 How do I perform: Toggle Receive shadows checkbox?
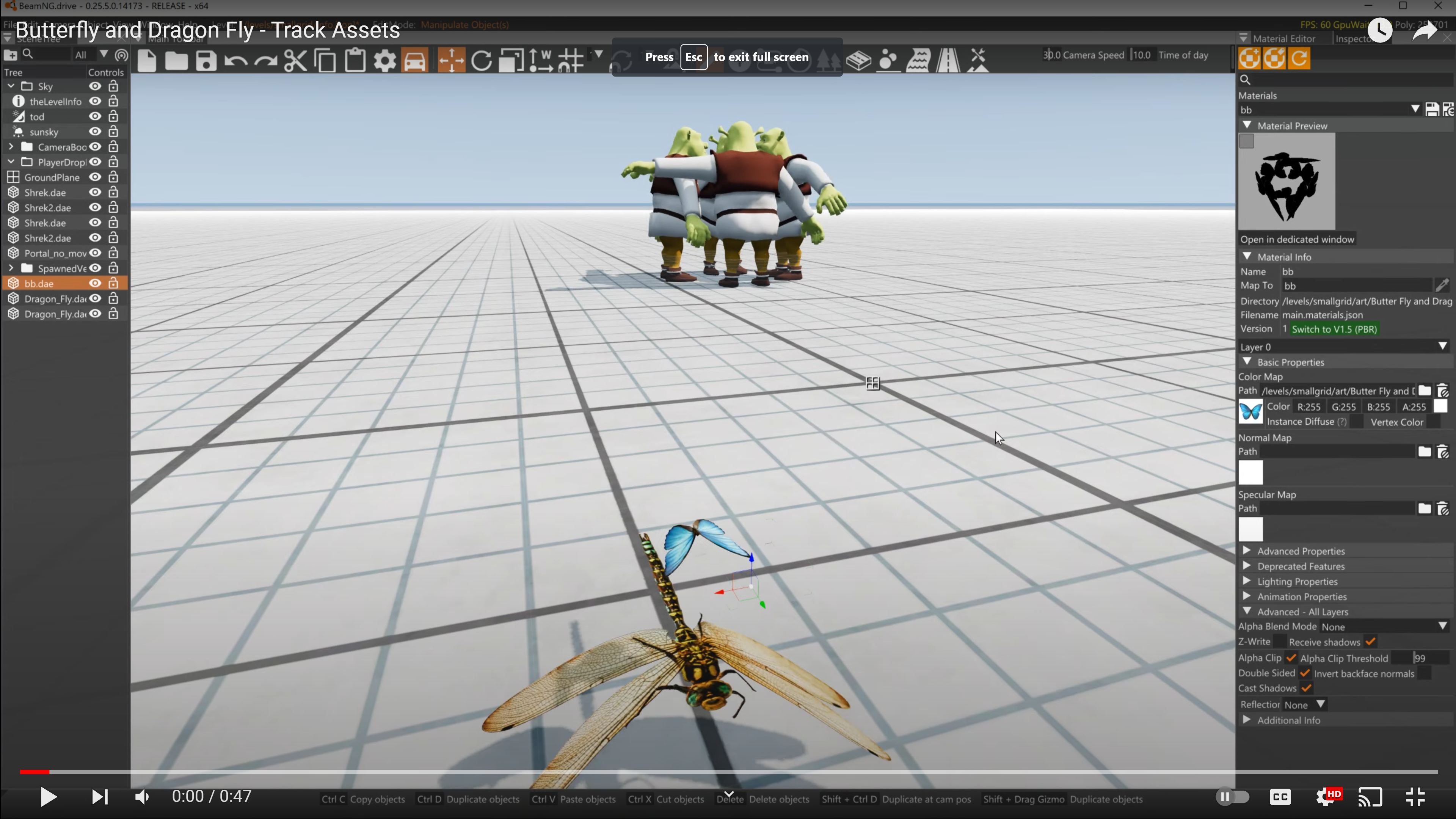[1370, 642]
